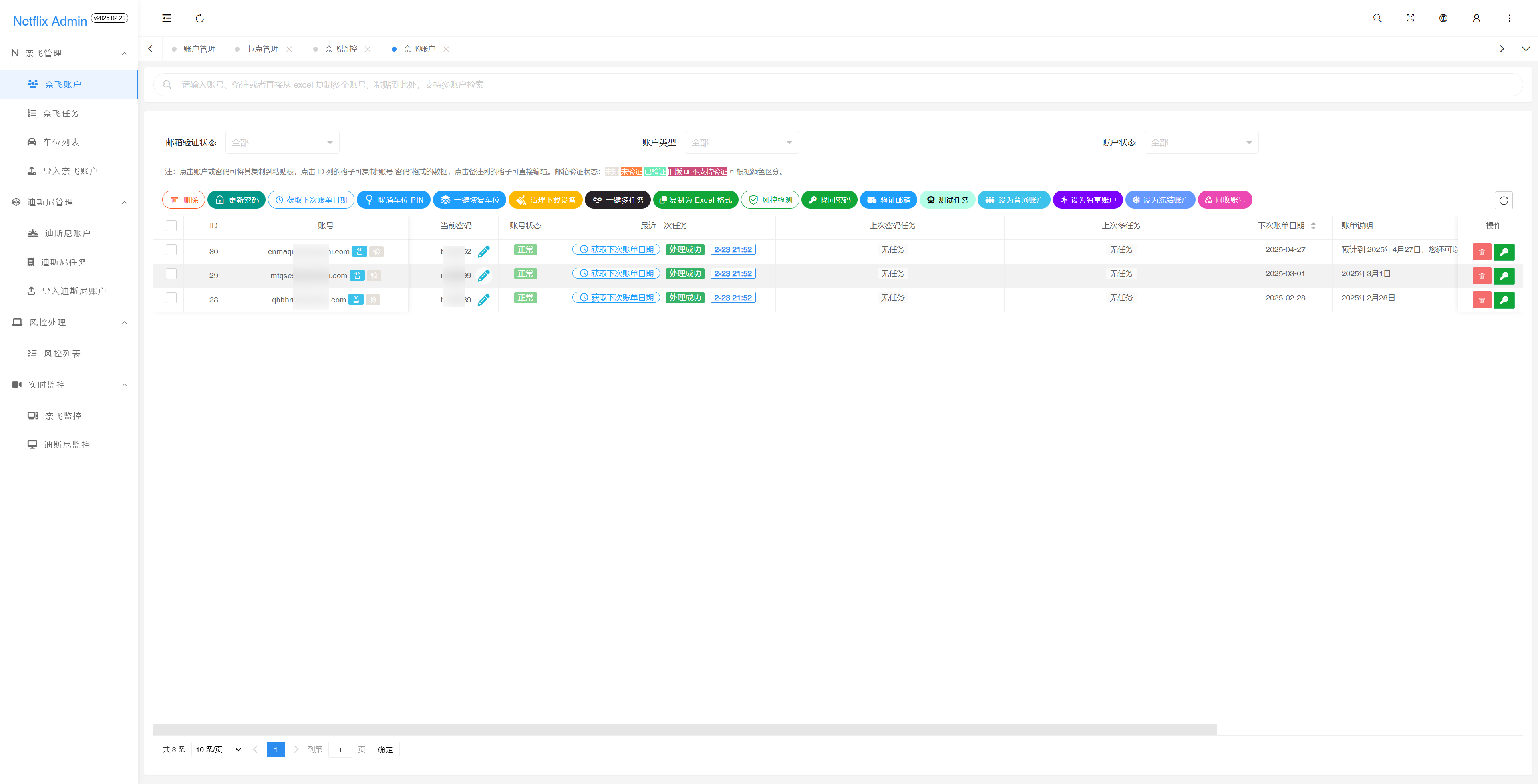
Task: Sort by 下次账单日期 column arrows
Action: pos(1313,226)
